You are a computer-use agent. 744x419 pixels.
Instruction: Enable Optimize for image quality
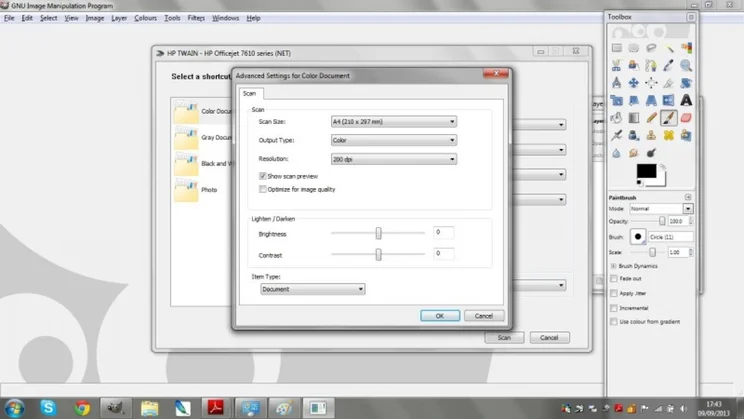coord(263,188)
